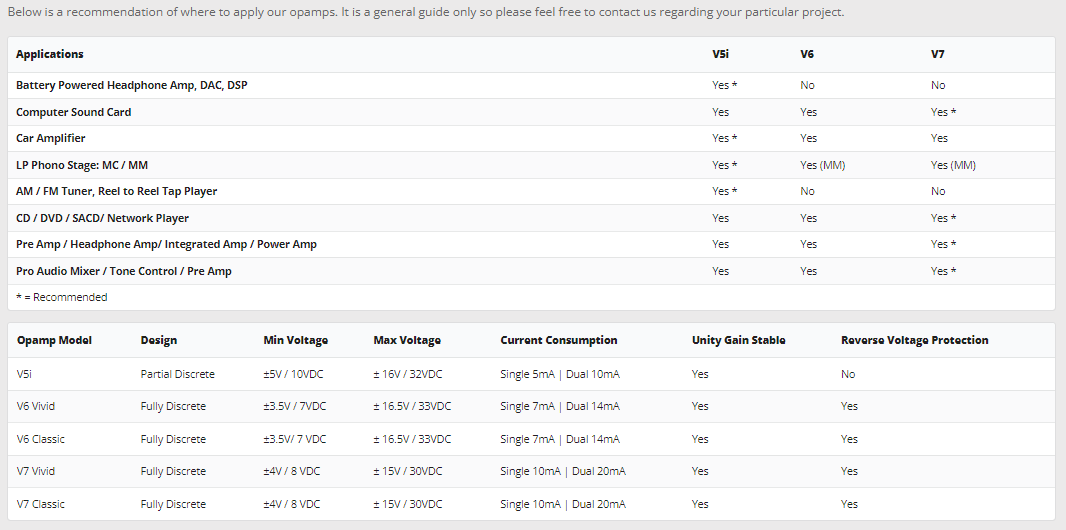Click the Computer Sound Card row label
Image resolution: width=1066 pixels, height=530 pixels.
pyautogui.click(x=73, y=112)
